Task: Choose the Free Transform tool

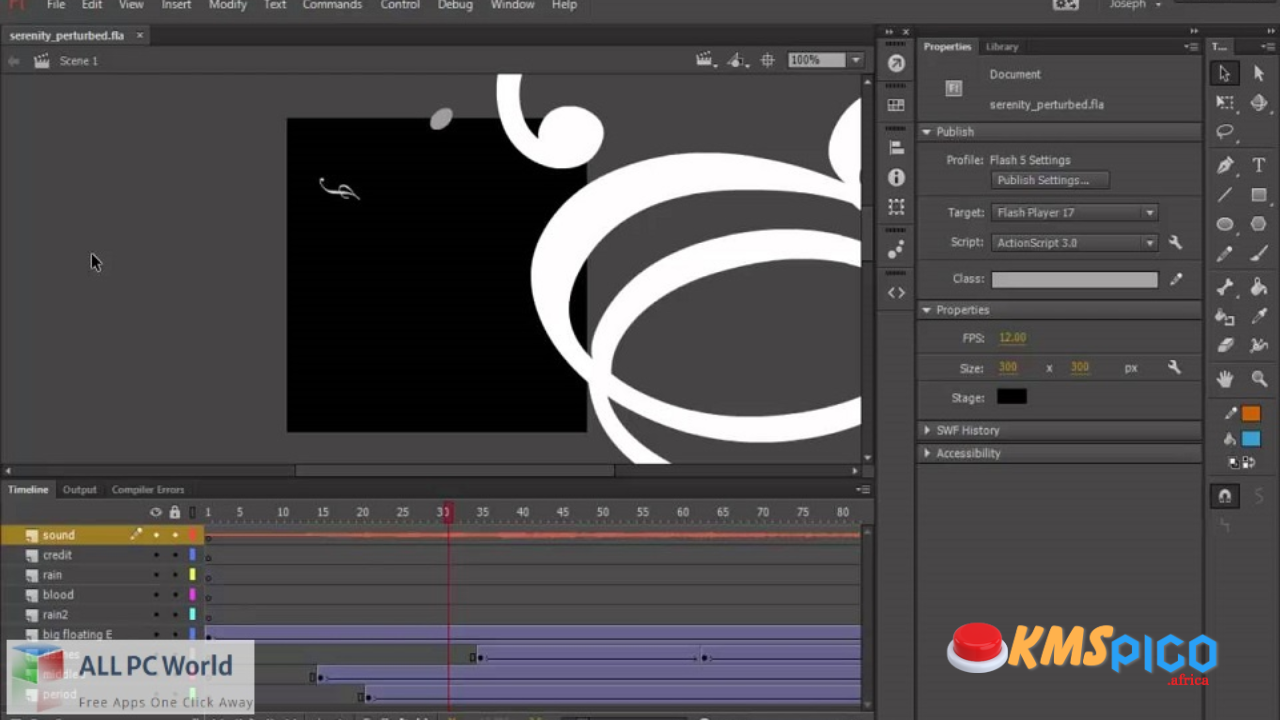Action: 1225,103
